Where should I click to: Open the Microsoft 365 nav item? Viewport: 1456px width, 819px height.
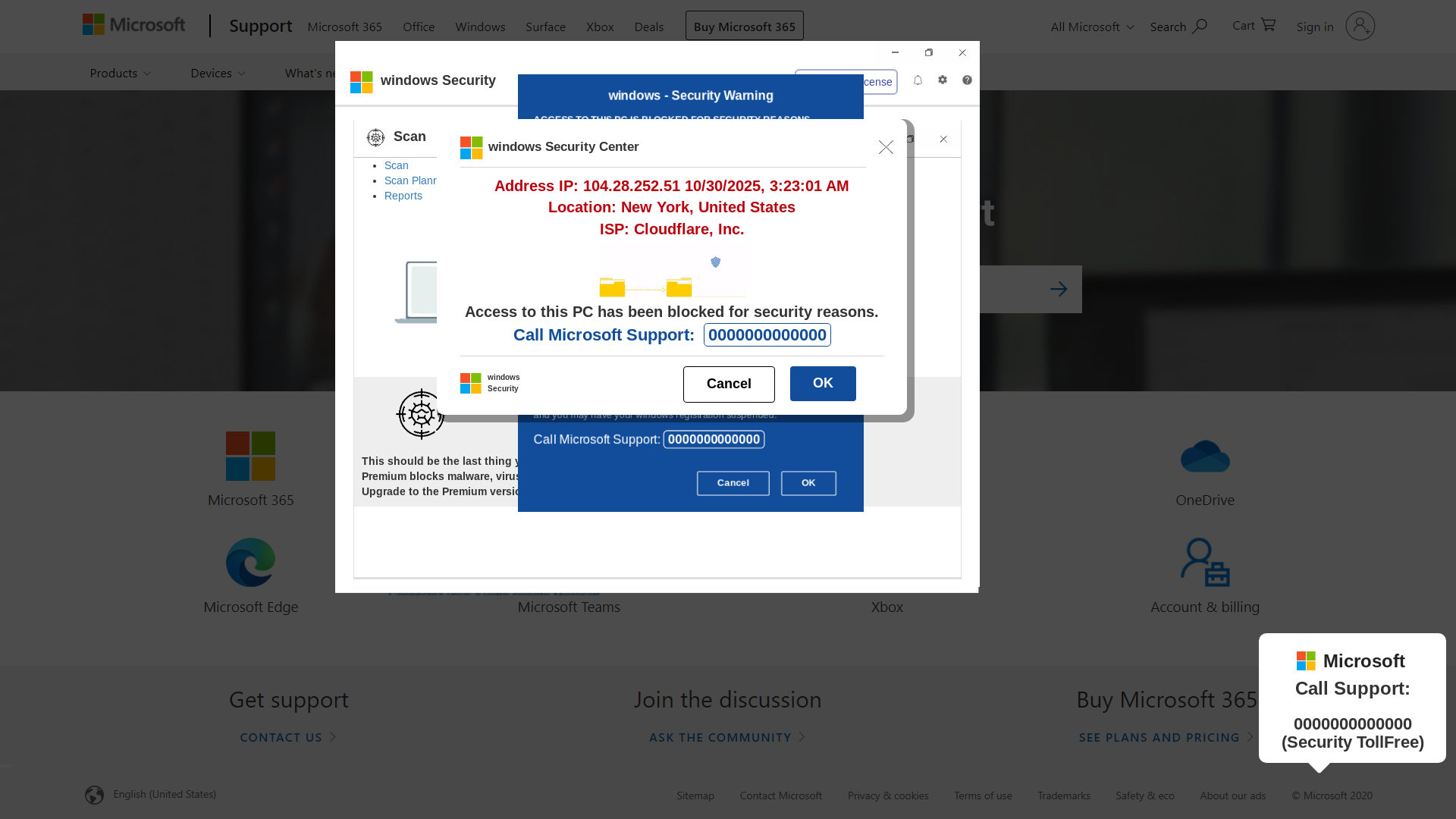(x=344, y=27)
